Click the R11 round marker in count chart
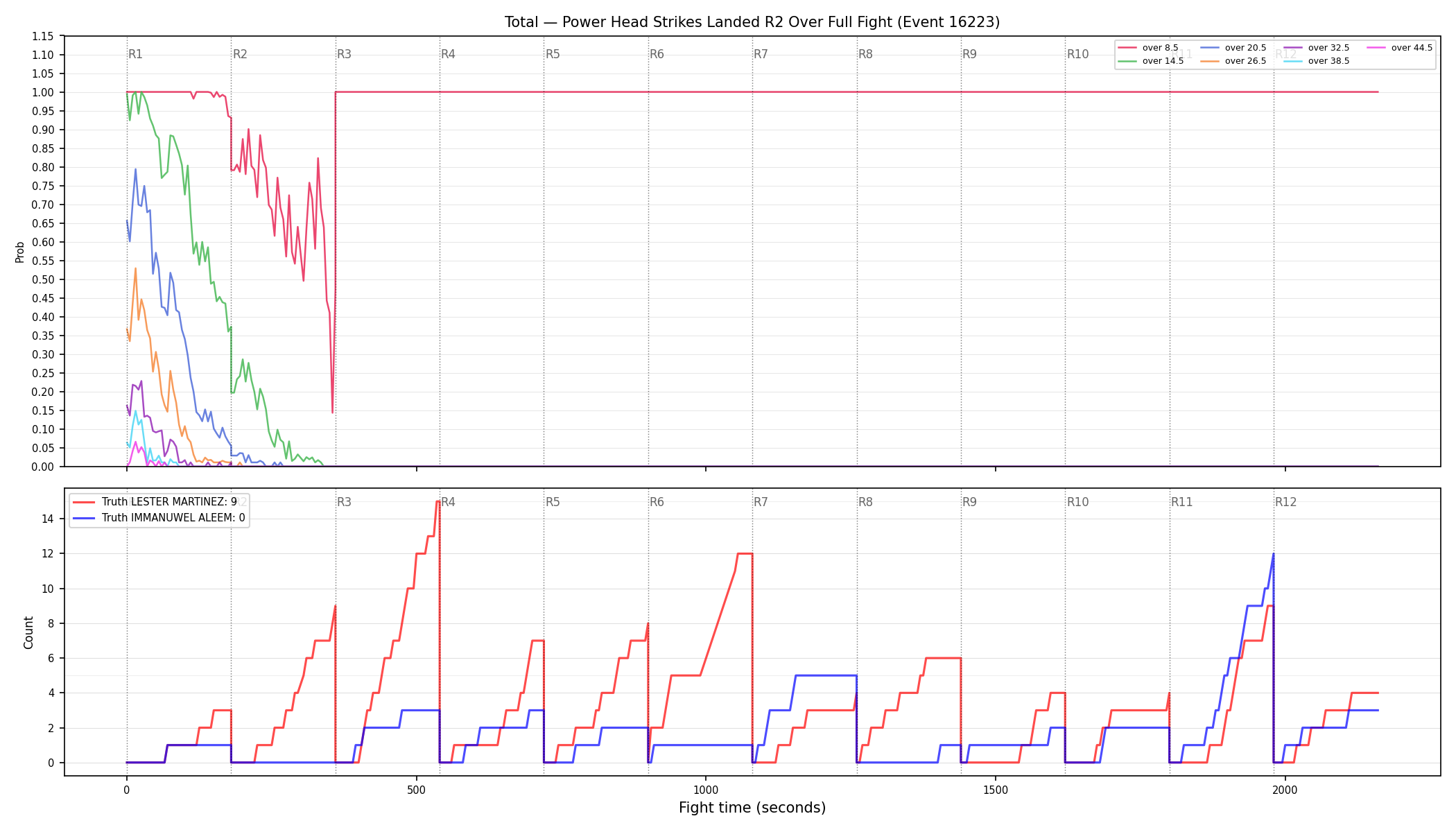1456x832 pixels. tap(1182, 502)
